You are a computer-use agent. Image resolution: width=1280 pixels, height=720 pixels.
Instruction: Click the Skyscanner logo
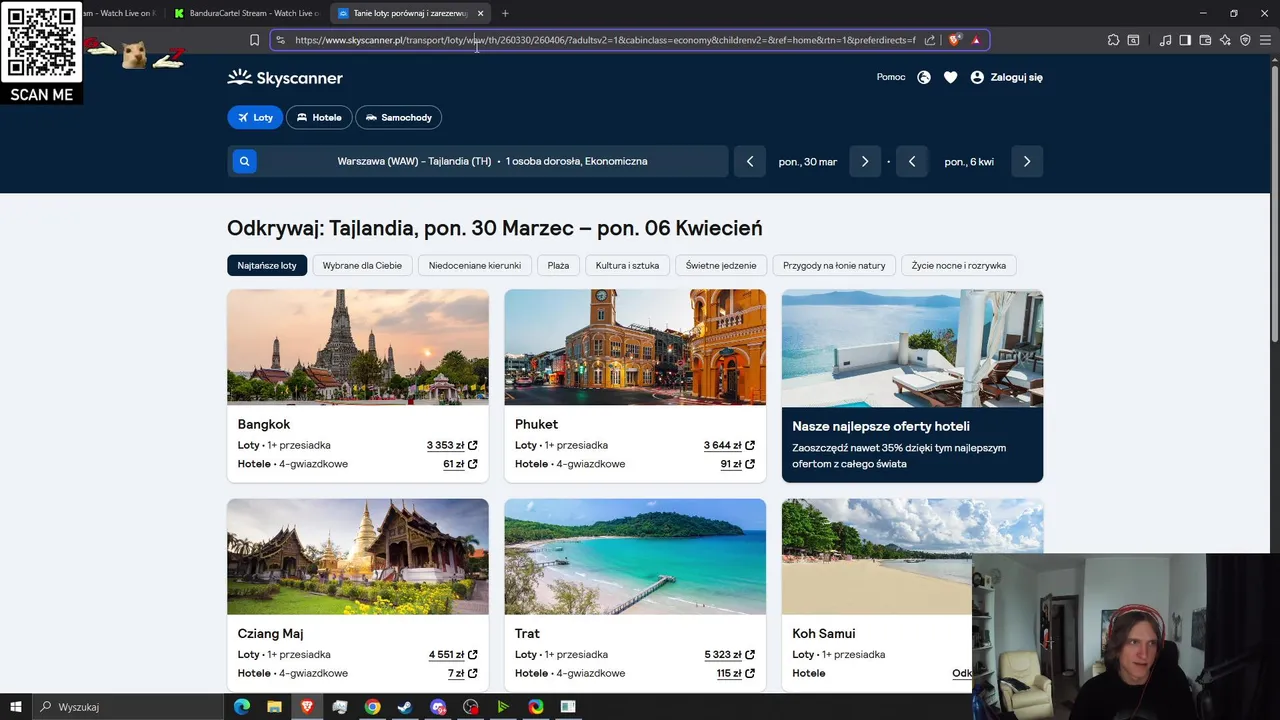[x=285, y=78]
